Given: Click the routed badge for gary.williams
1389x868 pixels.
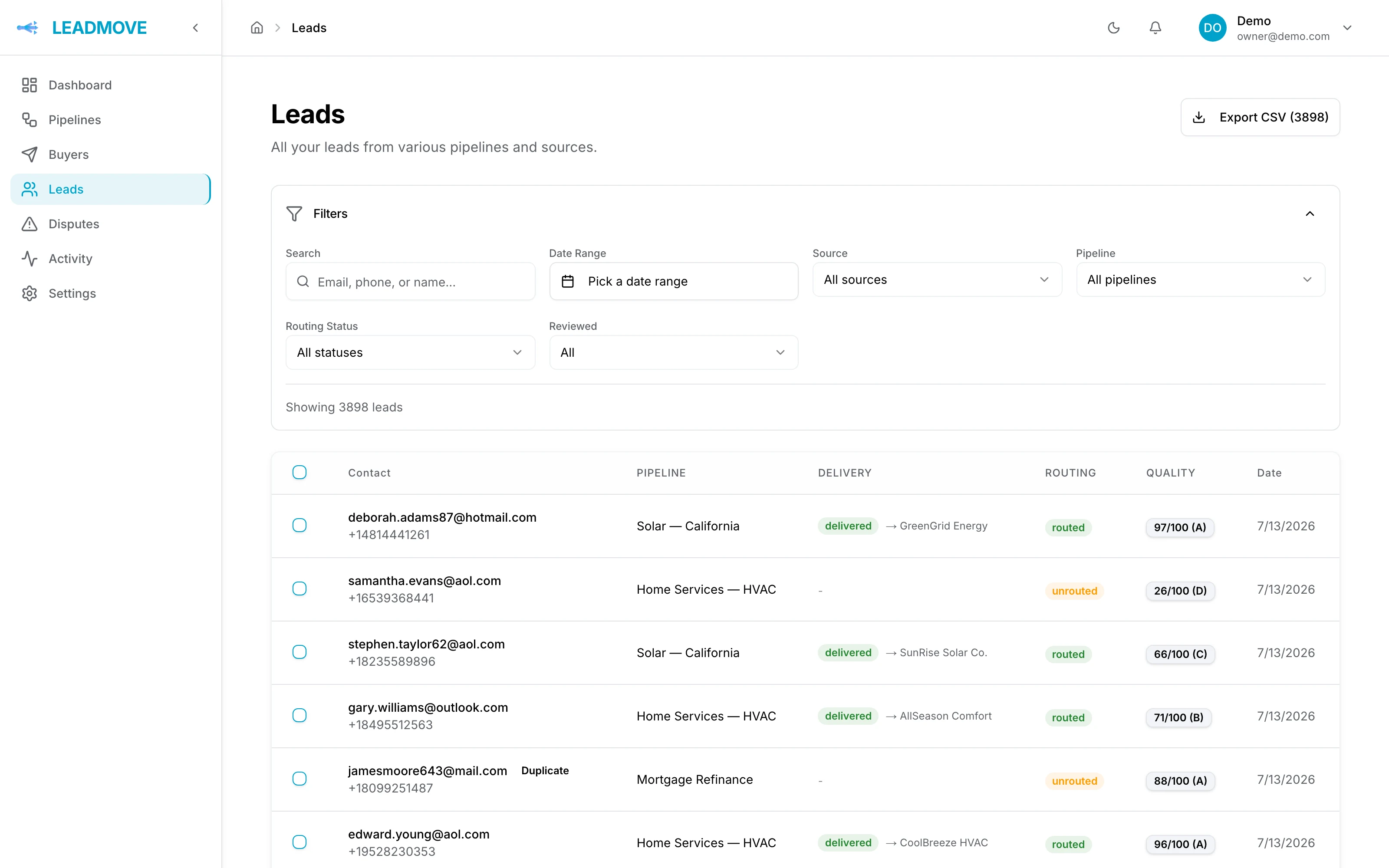Looking at the screenshot, I should coord(1068,717).
